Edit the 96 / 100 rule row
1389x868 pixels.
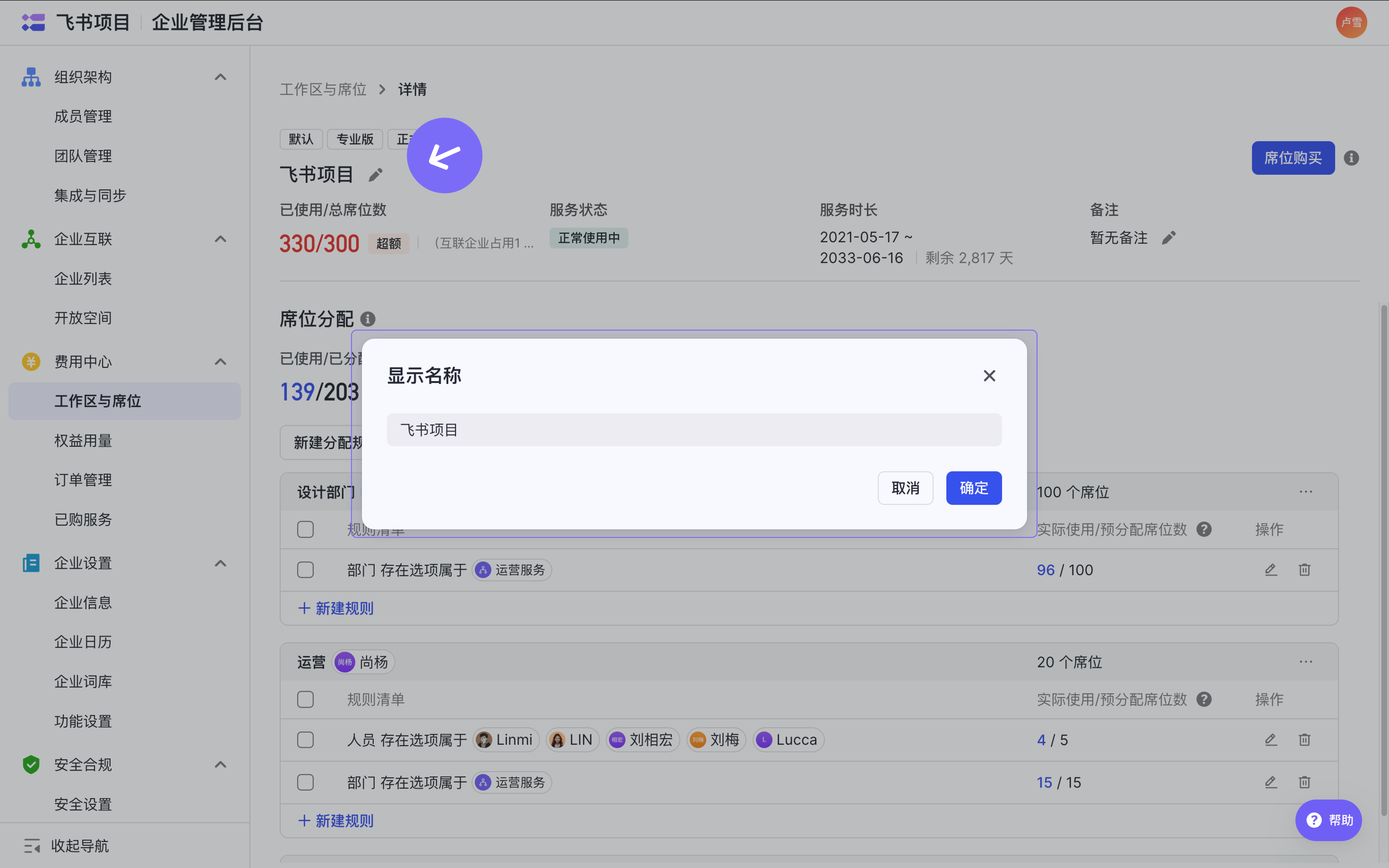pyautogui.click(x=1271, y=570)
